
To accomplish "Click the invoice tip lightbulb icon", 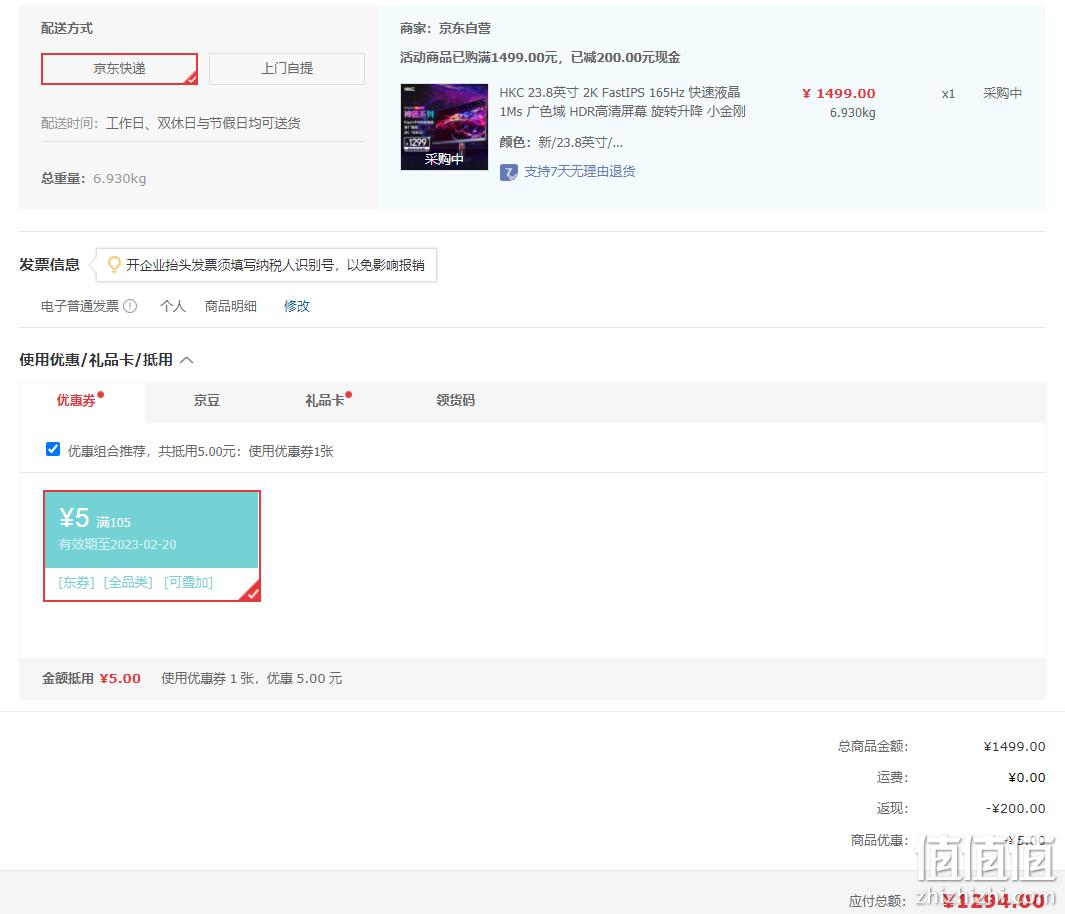I will pos(114,264).
